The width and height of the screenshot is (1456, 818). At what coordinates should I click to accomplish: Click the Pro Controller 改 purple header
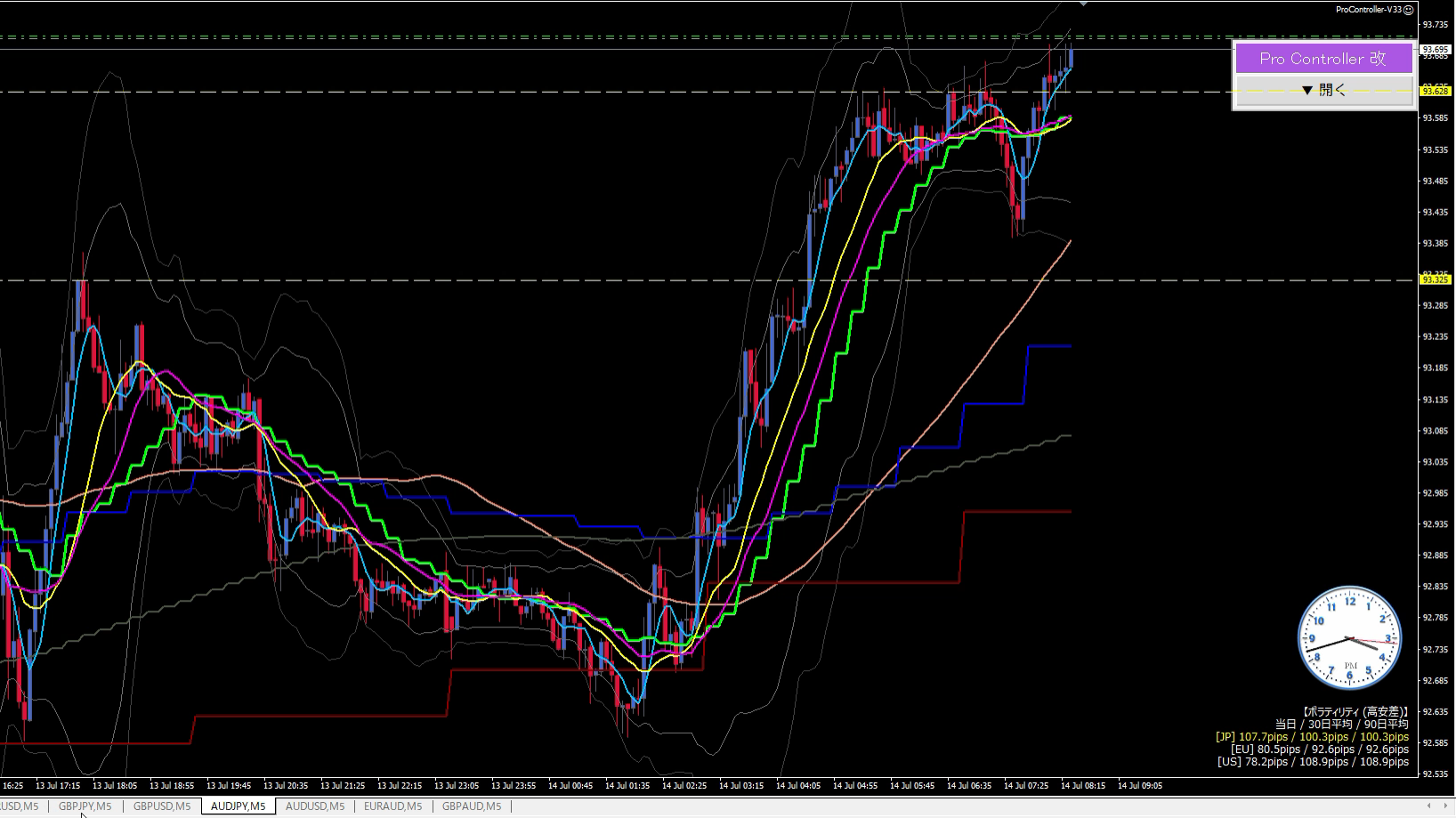1323,59
